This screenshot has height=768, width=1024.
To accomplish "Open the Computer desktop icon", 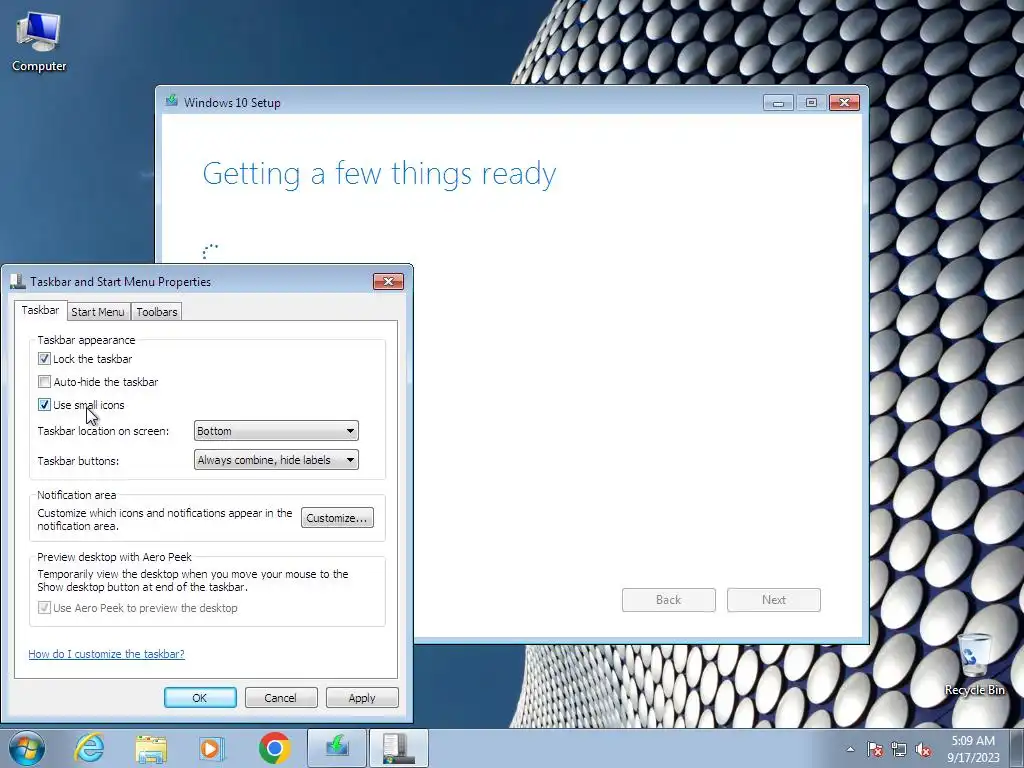I will 39,42.
